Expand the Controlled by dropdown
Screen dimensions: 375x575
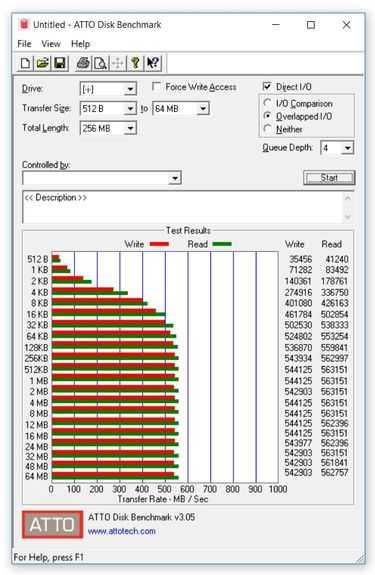coord(175,178)
